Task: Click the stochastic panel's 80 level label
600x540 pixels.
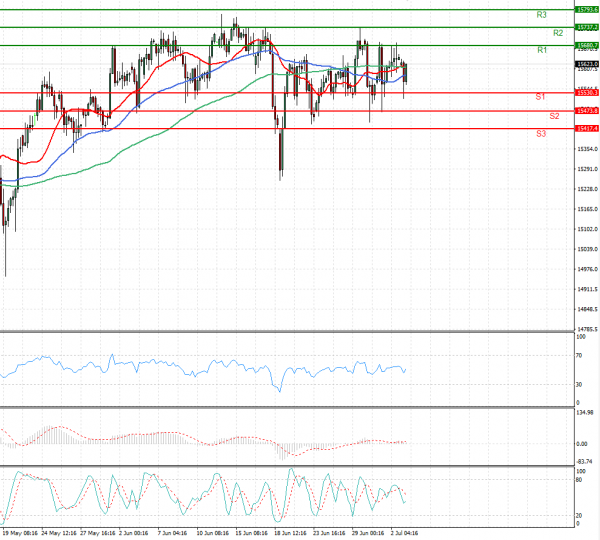Action: 579,480
